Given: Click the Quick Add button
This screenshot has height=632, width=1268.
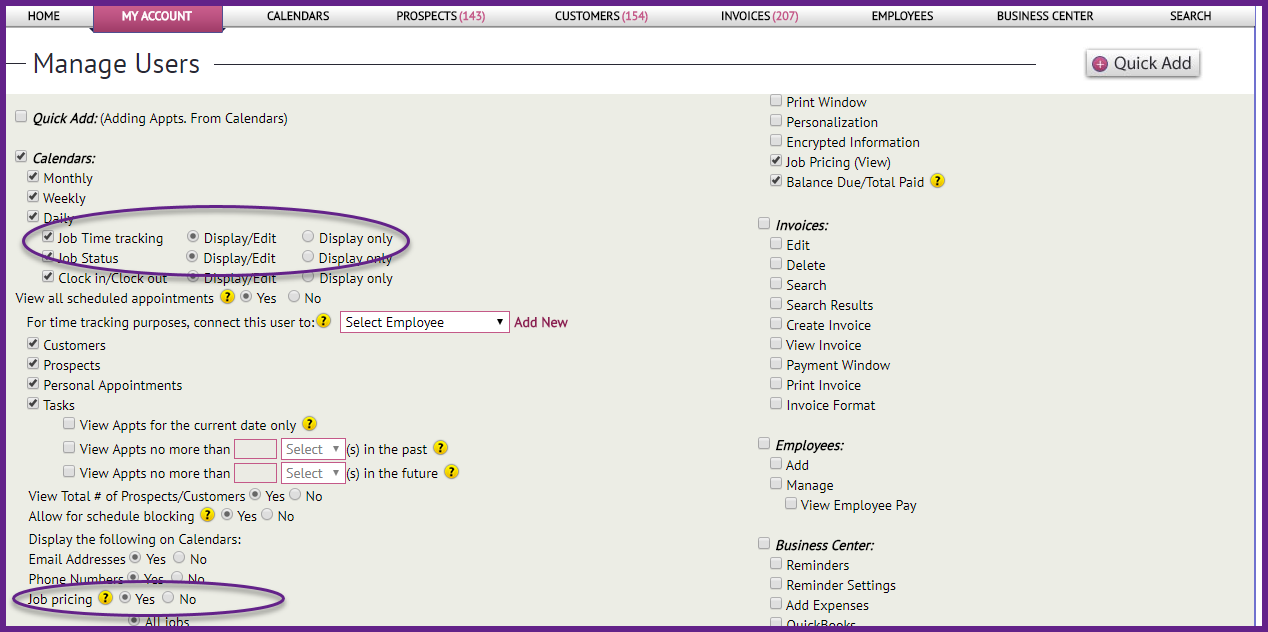Looking at the screenshot, I should (x=1142, y=63).
